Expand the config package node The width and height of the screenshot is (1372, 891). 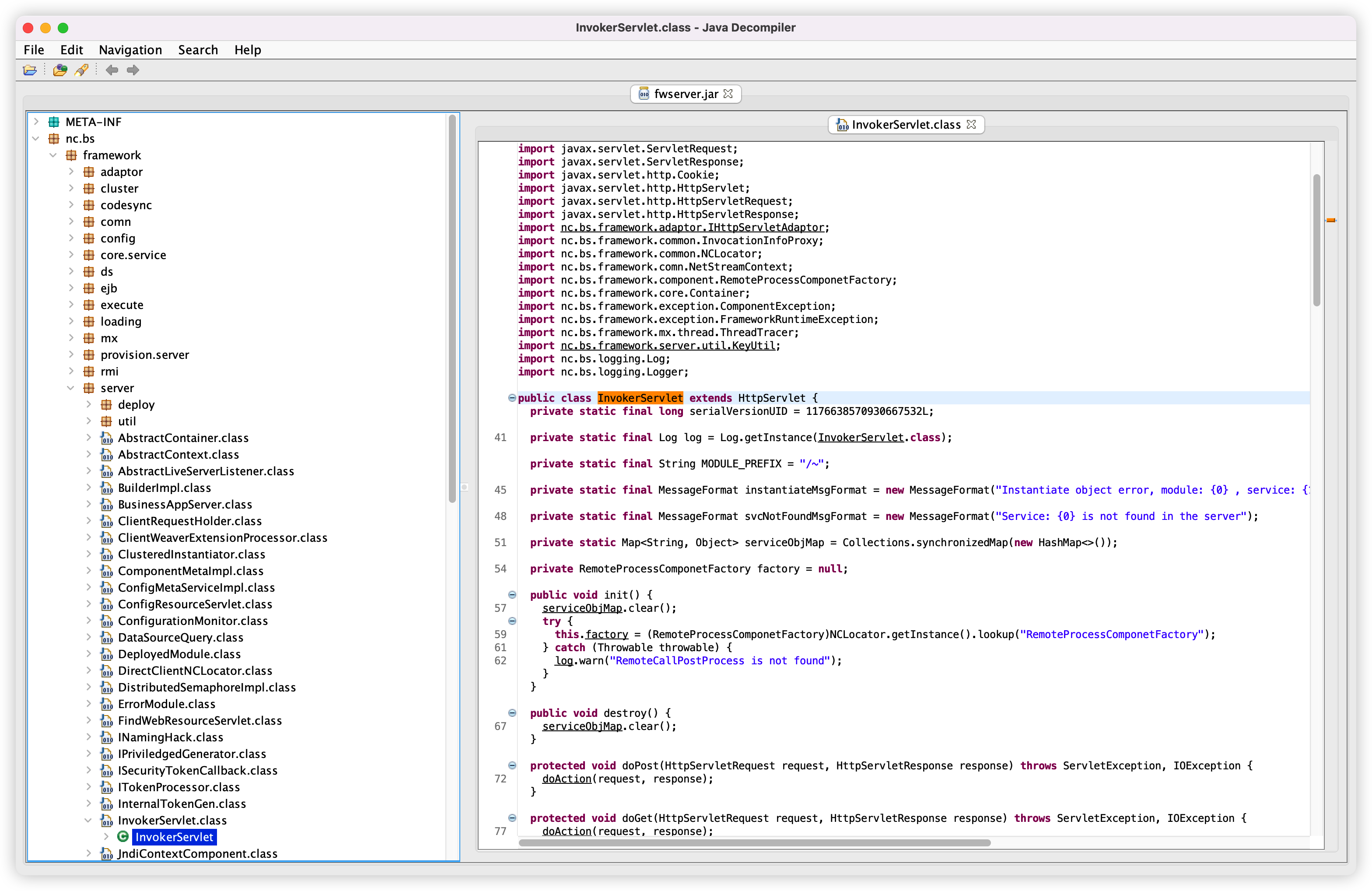coord(71,238)
